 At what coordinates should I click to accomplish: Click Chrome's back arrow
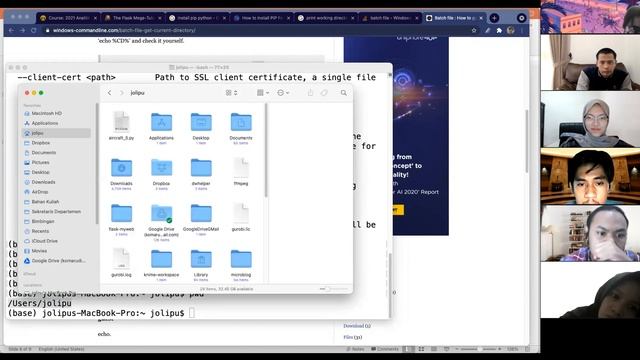pos(11,30)
